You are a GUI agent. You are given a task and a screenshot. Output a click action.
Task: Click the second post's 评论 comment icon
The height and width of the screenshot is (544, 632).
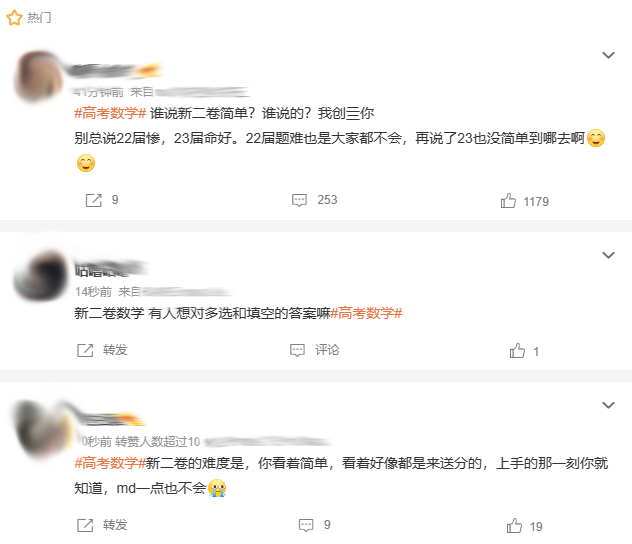click(x=297, y=350)
